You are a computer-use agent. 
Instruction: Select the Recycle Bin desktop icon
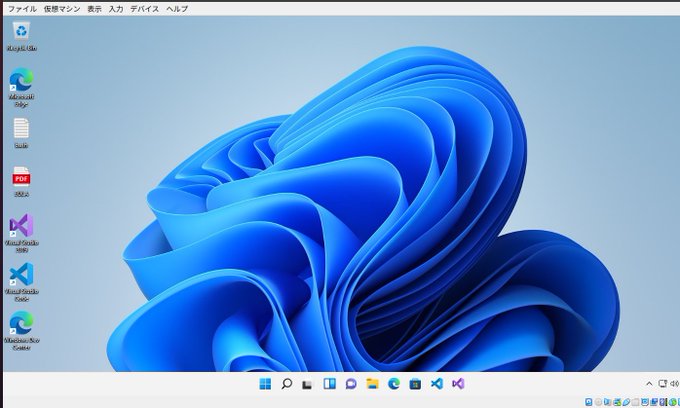21,34
